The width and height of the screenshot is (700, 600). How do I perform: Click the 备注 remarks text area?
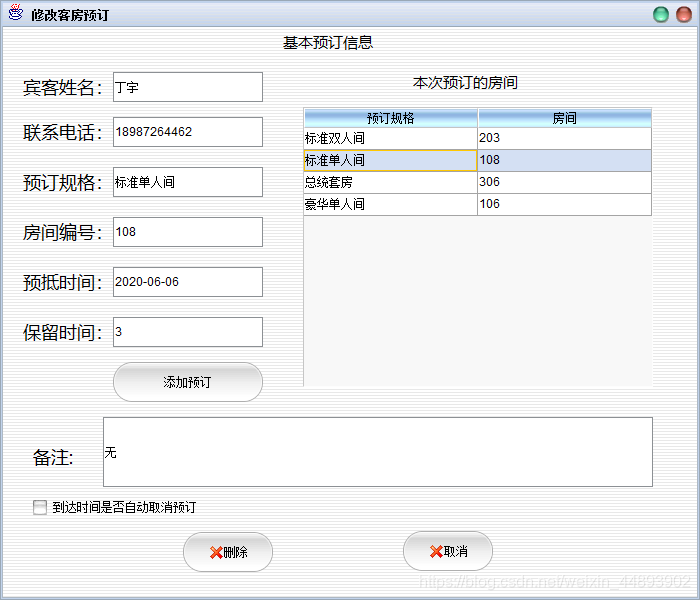[x=378, y=452]
